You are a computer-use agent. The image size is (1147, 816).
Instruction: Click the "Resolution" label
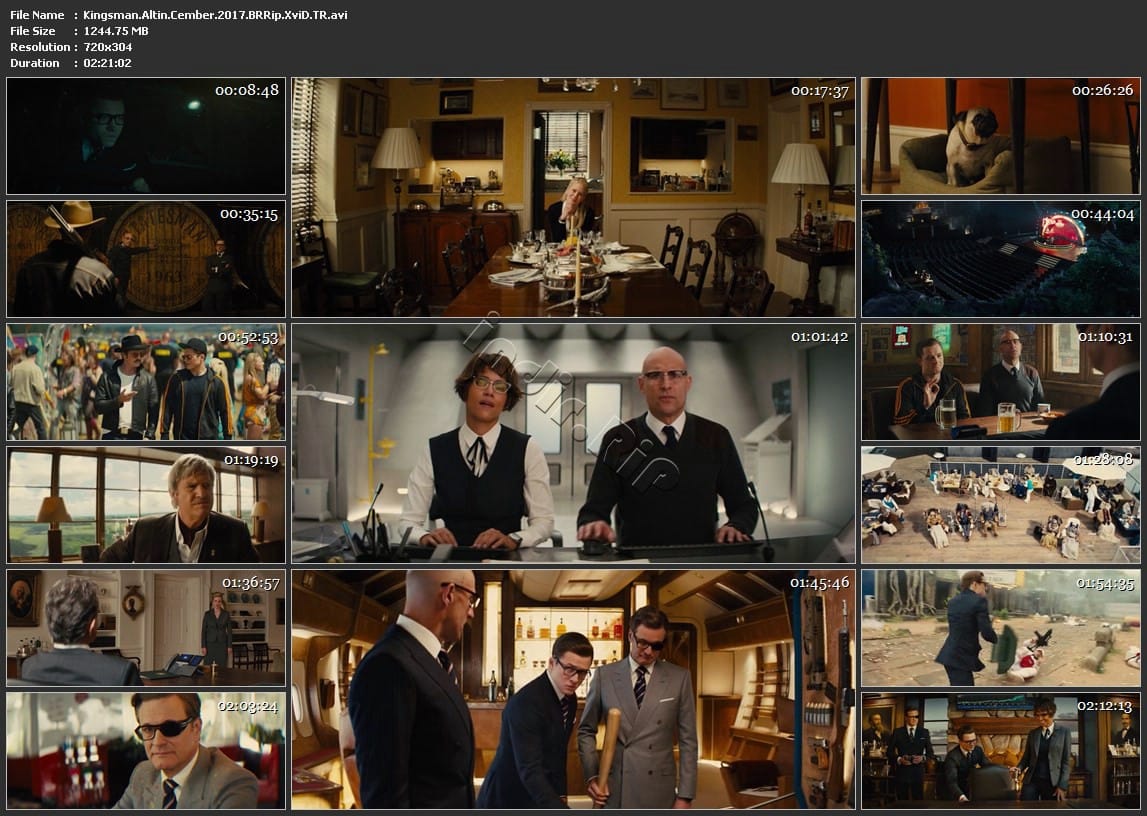click(40, 47)
